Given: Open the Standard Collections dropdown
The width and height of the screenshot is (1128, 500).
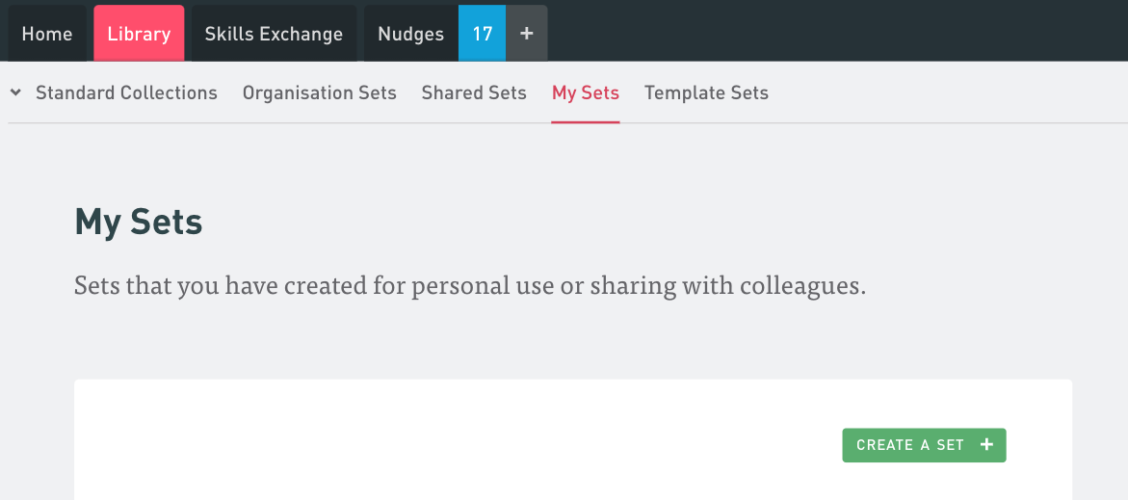Looking at the screenshot, I should pyautogui.click(x=126, y=93).
